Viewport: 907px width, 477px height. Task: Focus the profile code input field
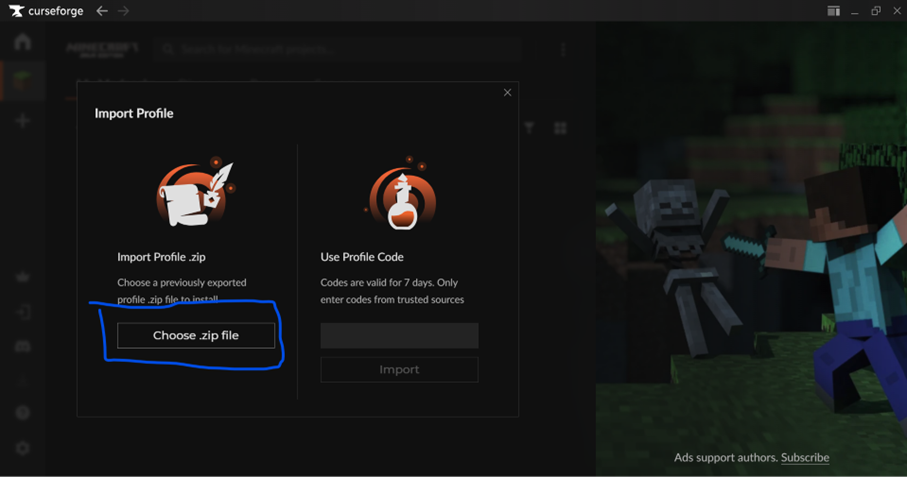tap(399, 335)
